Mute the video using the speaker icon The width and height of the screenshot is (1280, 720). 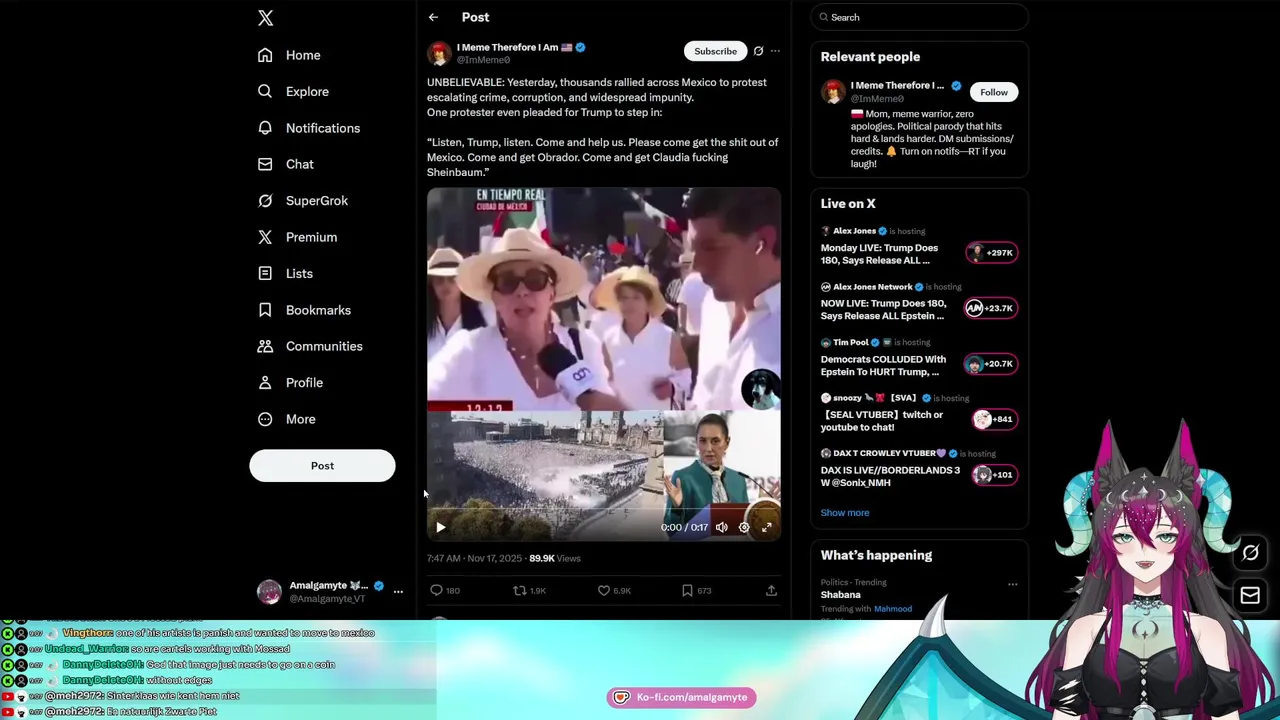(722, 527)
